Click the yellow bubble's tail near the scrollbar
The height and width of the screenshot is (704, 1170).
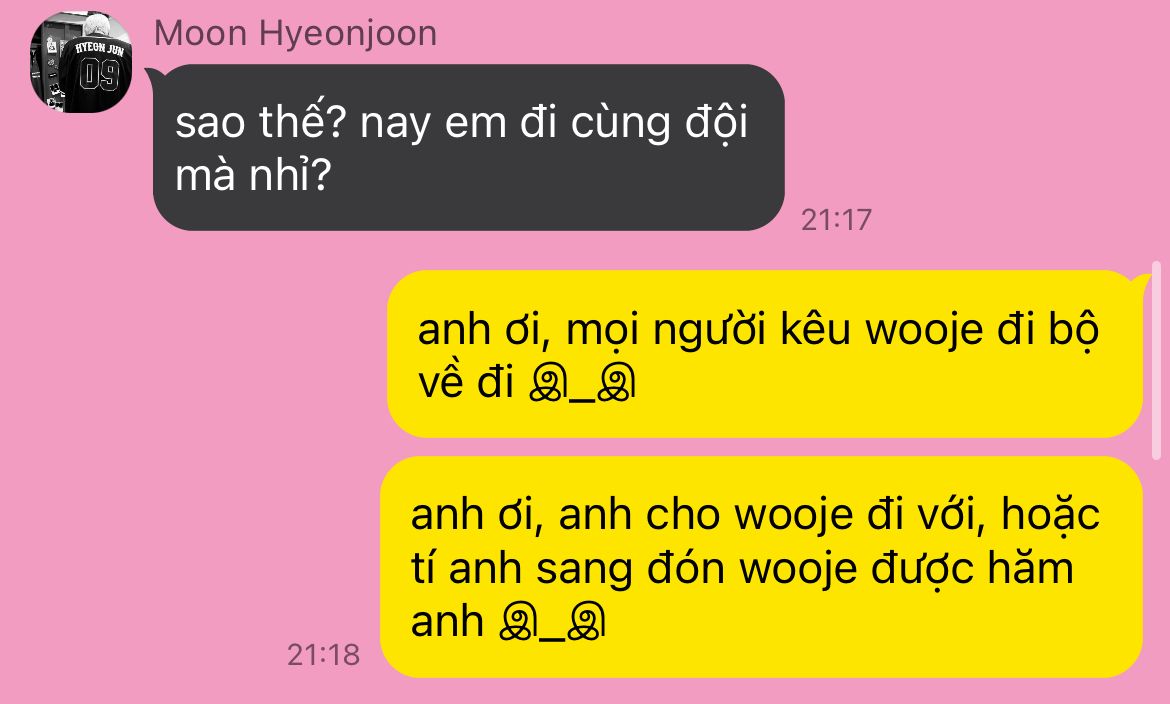(x=1142, y=281)
